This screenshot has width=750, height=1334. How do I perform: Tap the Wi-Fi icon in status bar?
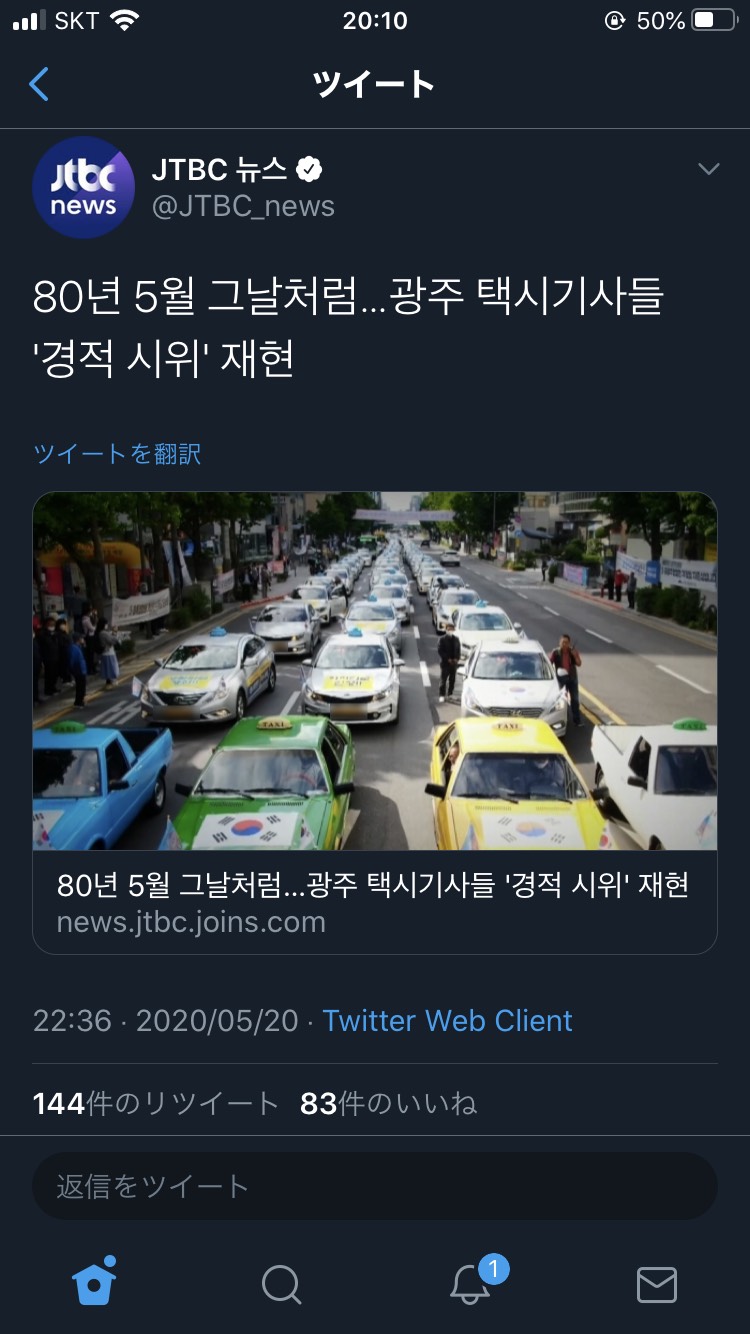124,20
